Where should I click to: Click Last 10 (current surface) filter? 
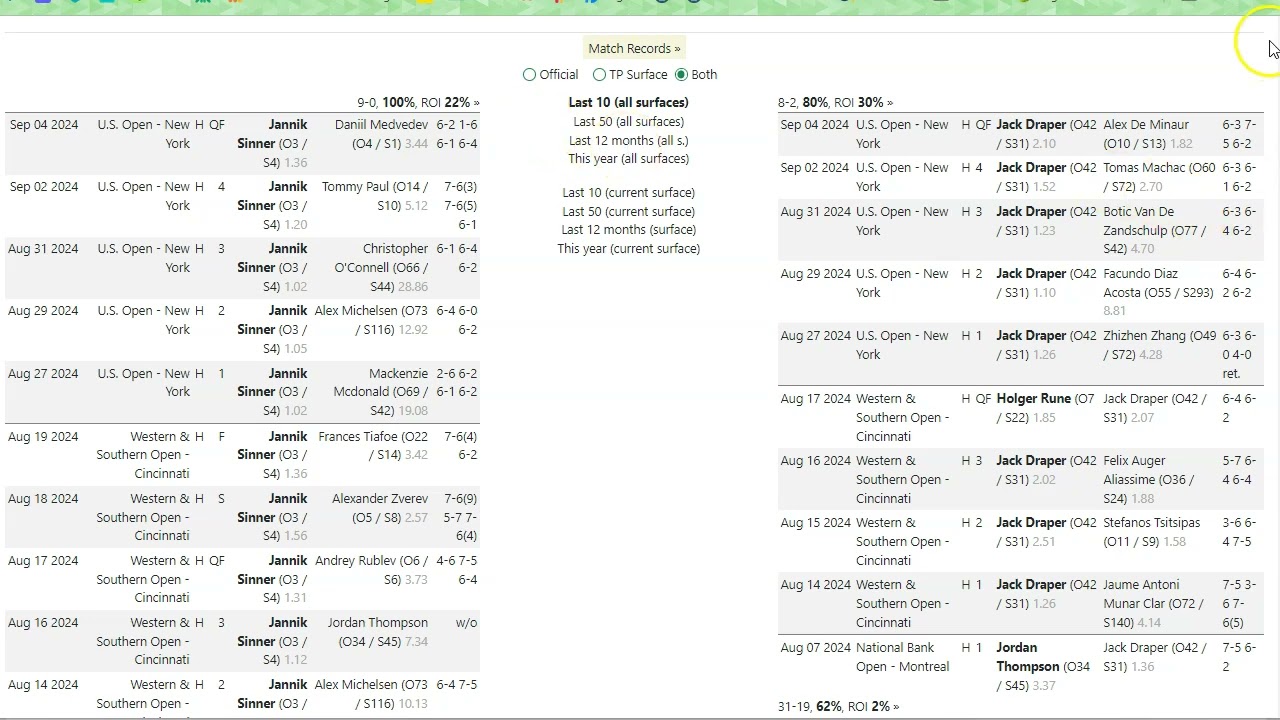click(x=628, y=193)
